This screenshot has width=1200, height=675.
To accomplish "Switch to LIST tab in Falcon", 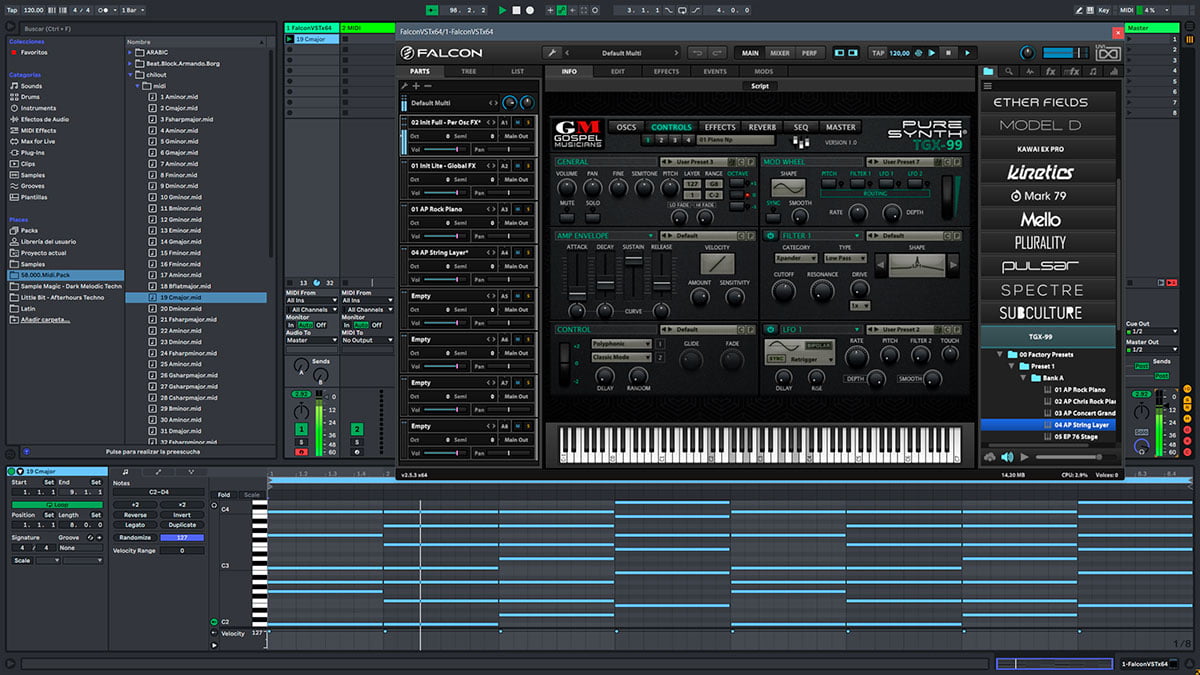I will 517,72.
